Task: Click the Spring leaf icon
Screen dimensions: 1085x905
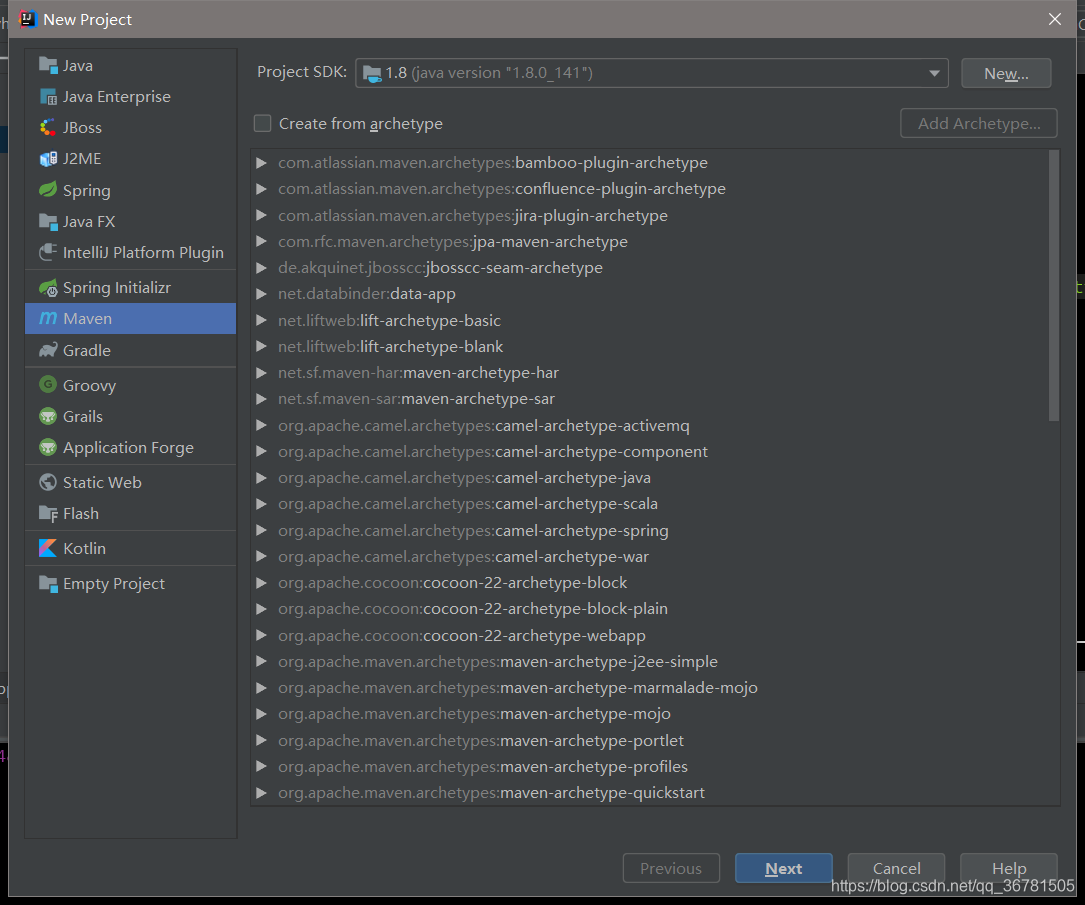Action: point(48,190)
